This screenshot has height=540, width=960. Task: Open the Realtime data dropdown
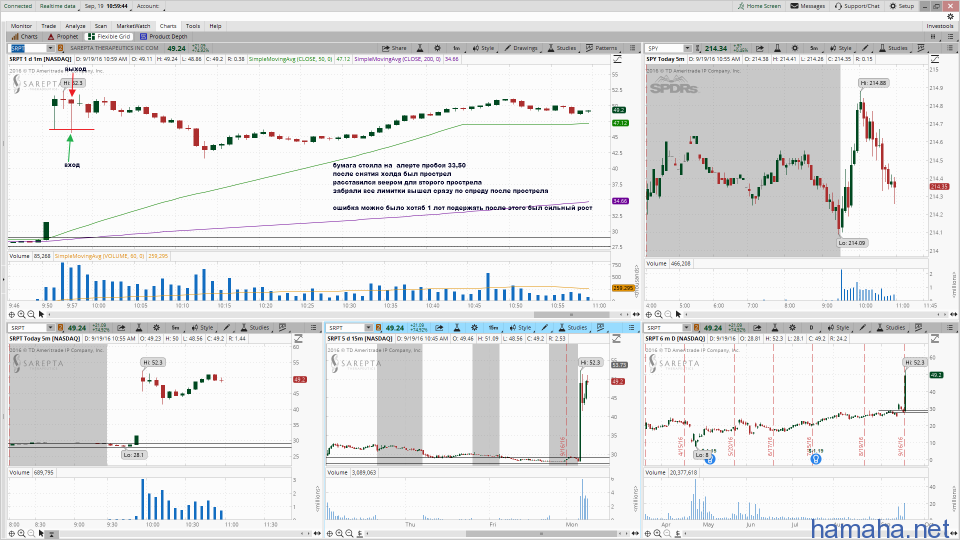tap(58, 6)
